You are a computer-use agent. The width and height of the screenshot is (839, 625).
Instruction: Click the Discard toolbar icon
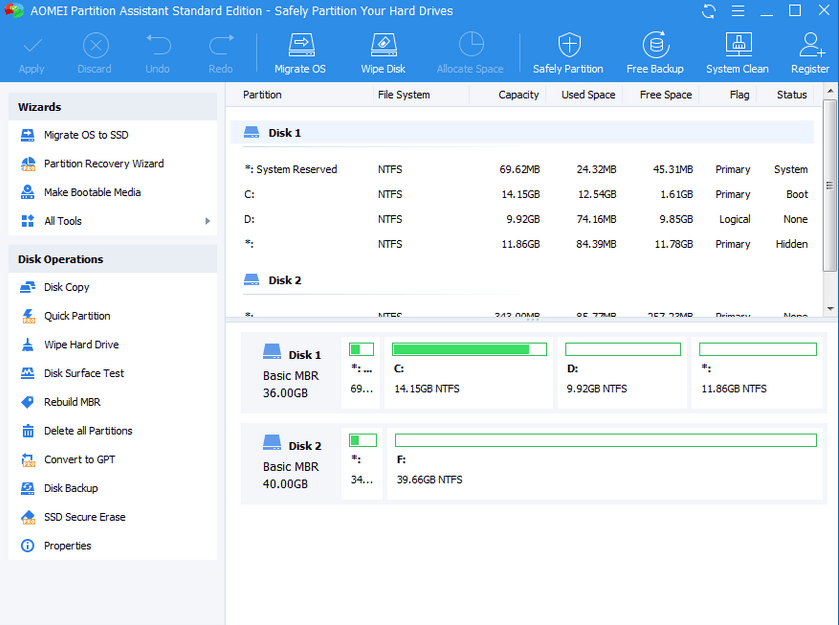tap(95, 53)
